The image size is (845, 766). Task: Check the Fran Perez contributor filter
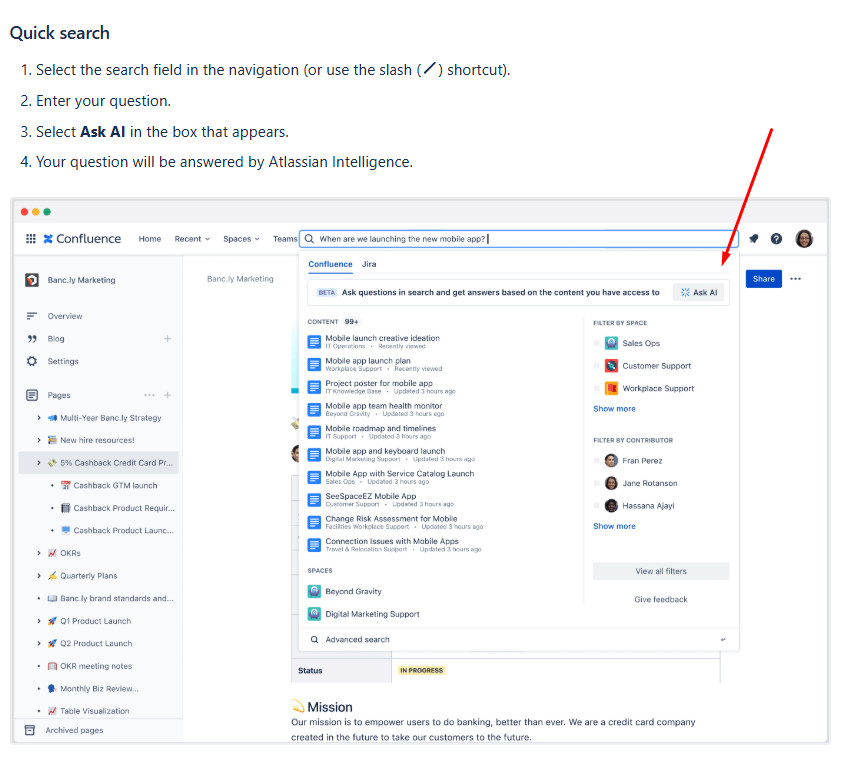tap(597, 460)
